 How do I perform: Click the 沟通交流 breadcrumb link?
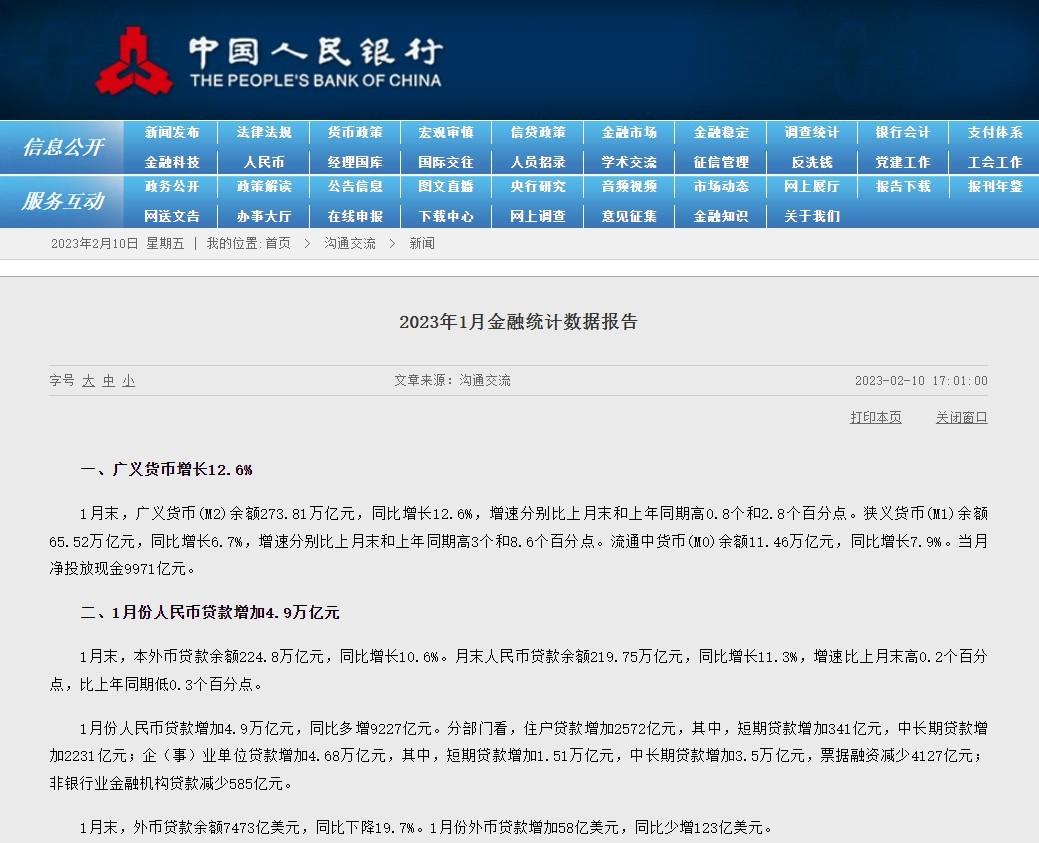coord(350,243)
